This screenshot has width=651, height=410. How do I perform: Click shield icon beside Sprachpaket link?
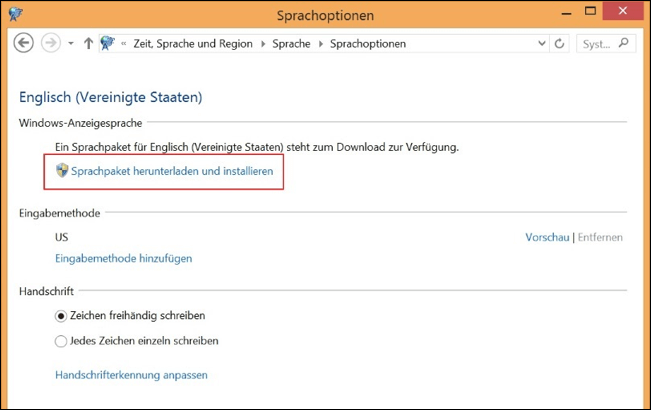(x=62, y=170)
